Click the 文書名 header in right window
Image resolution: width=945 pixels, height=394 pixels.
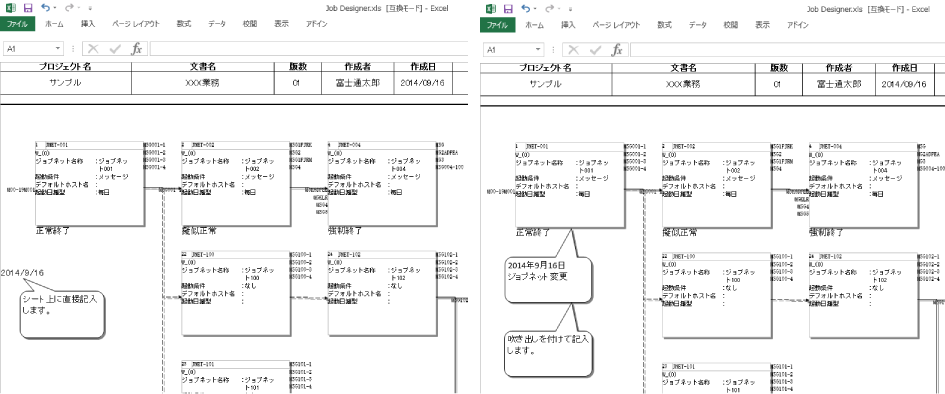tap(683, 68)
